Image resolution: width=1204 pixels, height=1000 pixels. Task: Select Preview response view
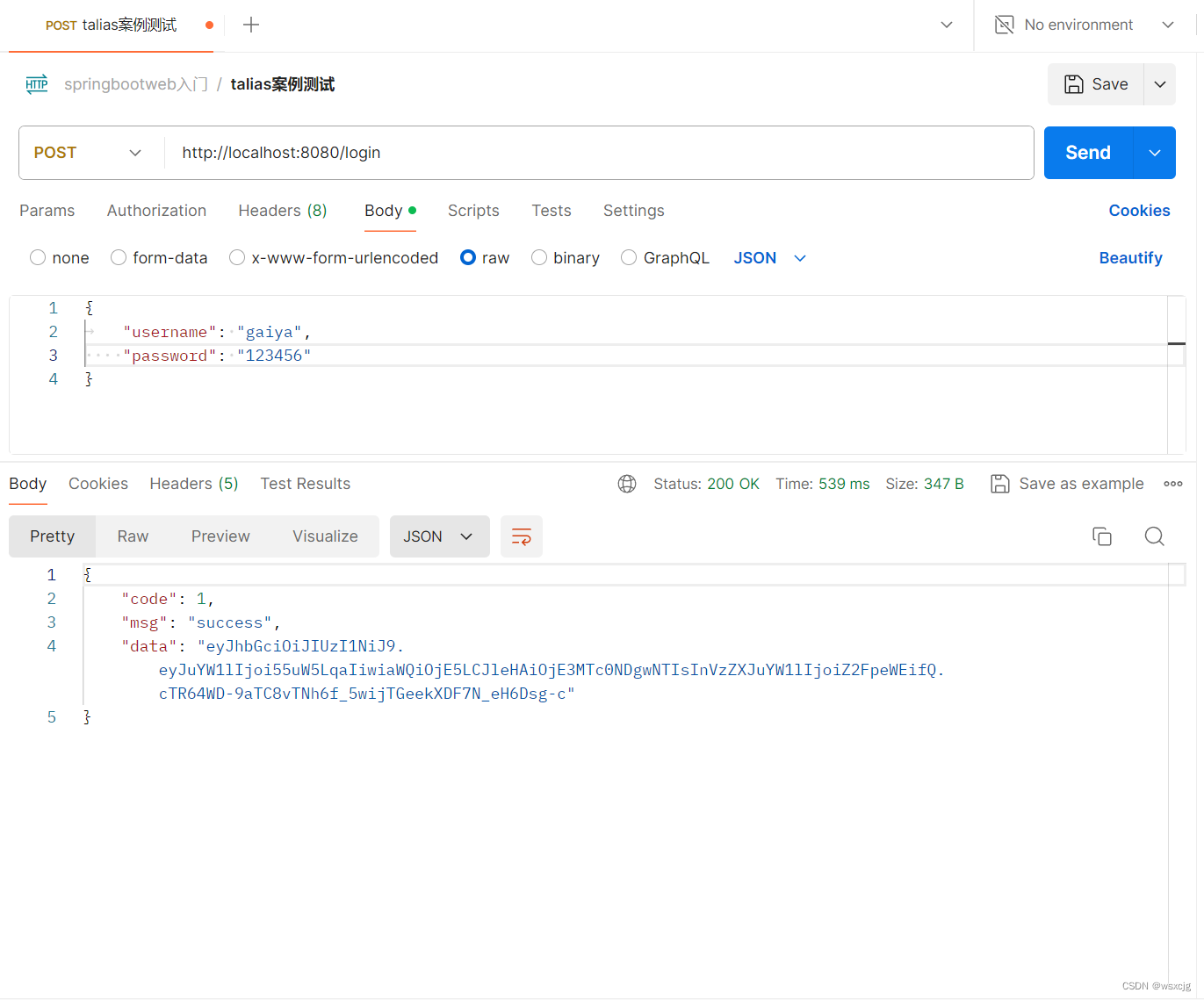[x=221, y=536]
